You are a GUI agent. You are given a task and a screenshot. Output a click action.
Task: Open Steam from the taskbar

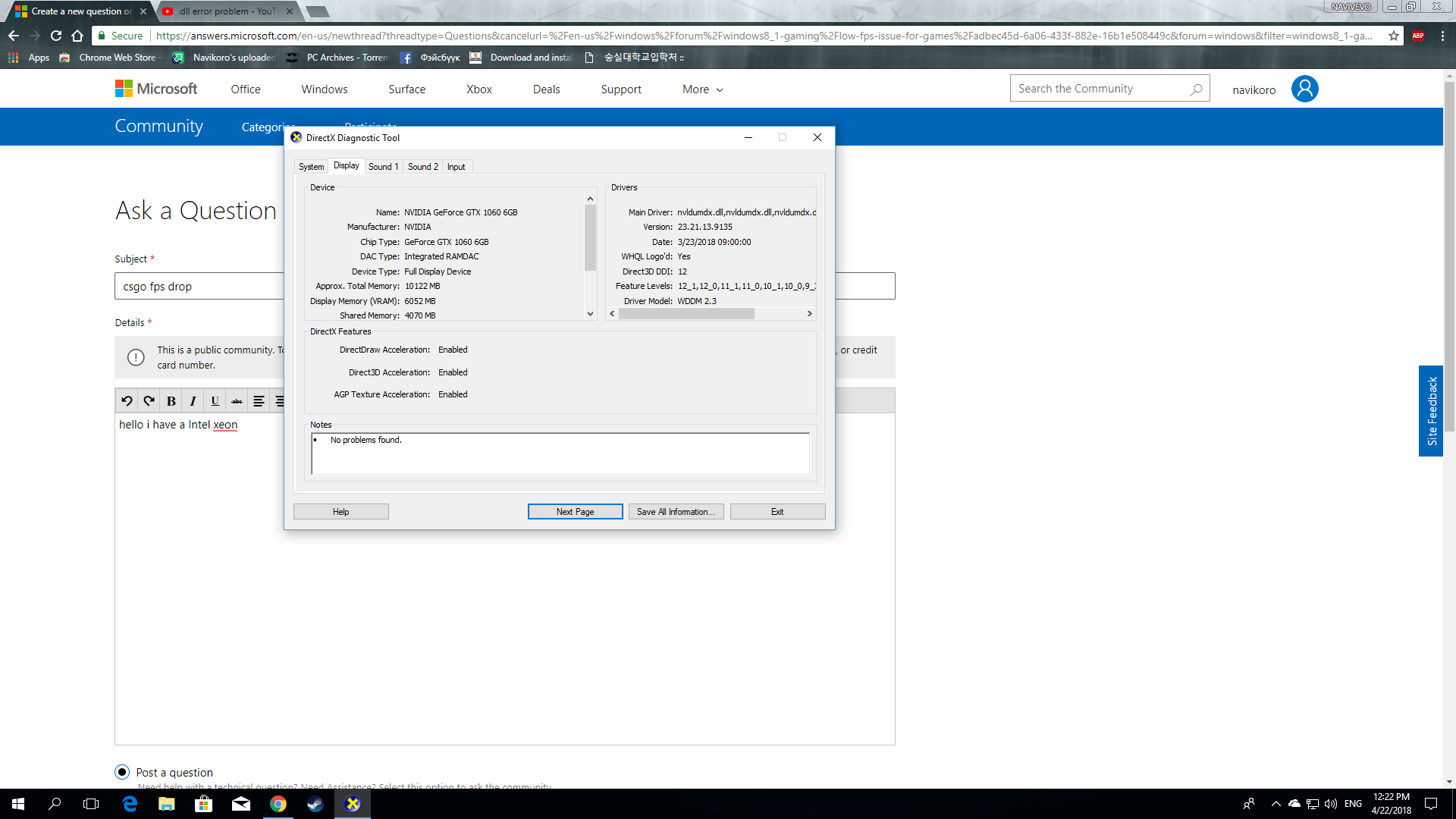point(315,804)
